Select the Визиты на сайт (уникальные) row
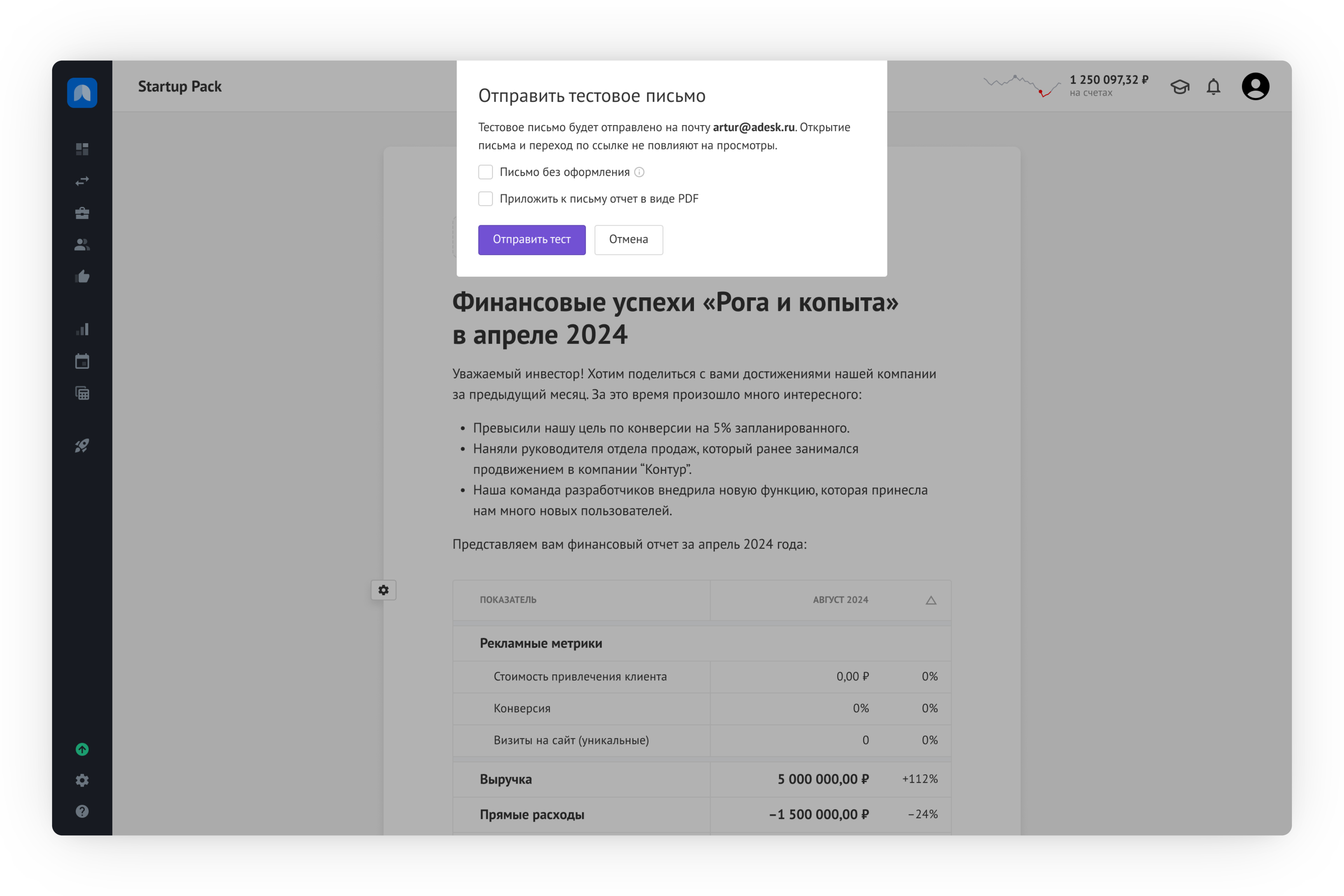Screen dimensions: 1344x896 (701, 741)
